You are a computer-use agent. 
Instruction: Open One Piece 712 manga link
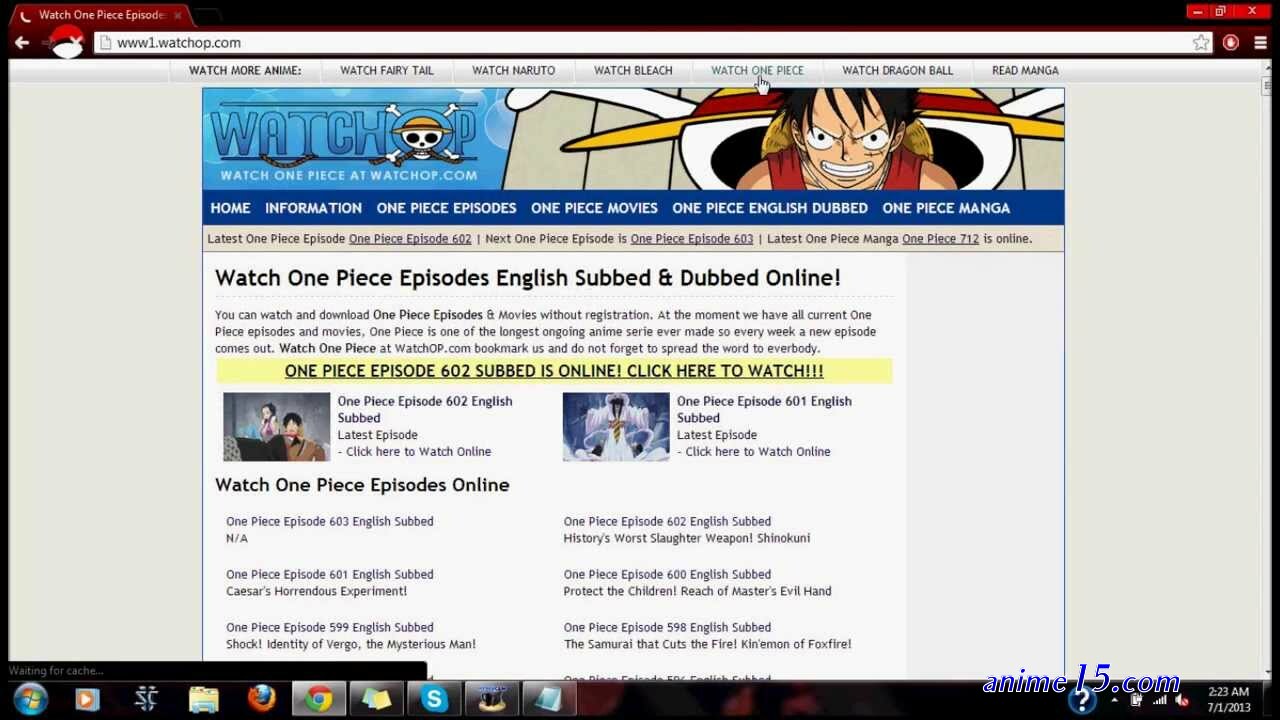coord(940,239)
